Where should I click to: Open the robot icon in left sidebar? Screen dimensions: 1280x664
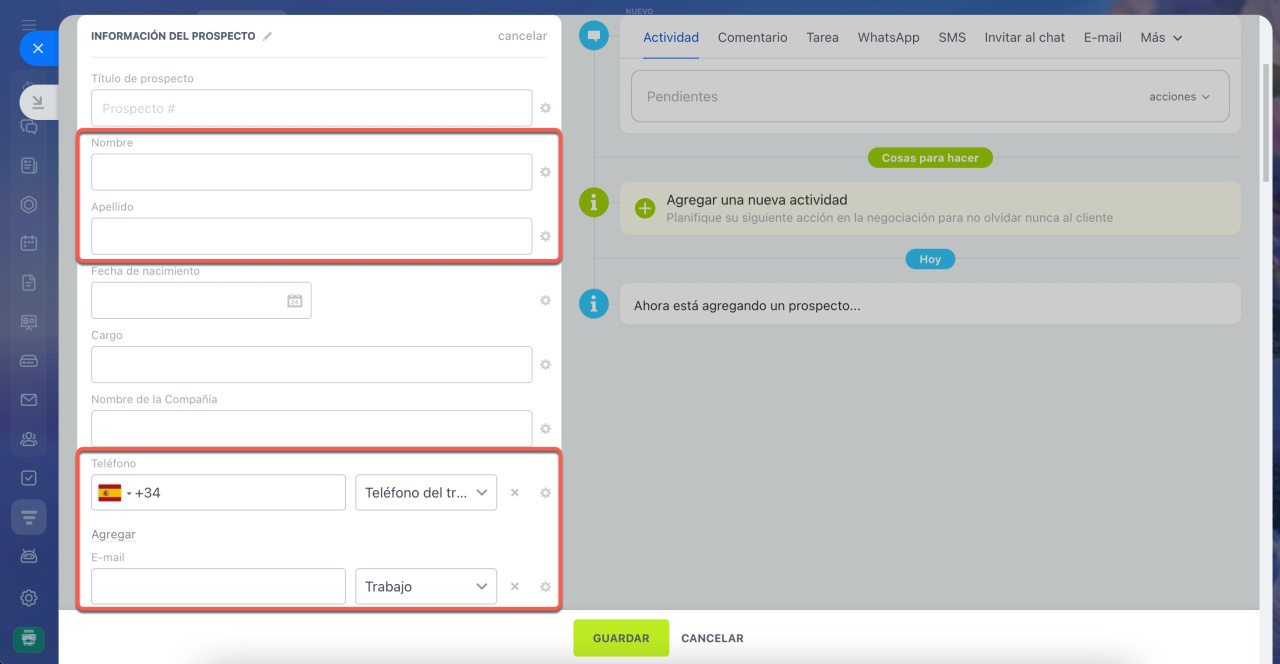tap(29, 556)
